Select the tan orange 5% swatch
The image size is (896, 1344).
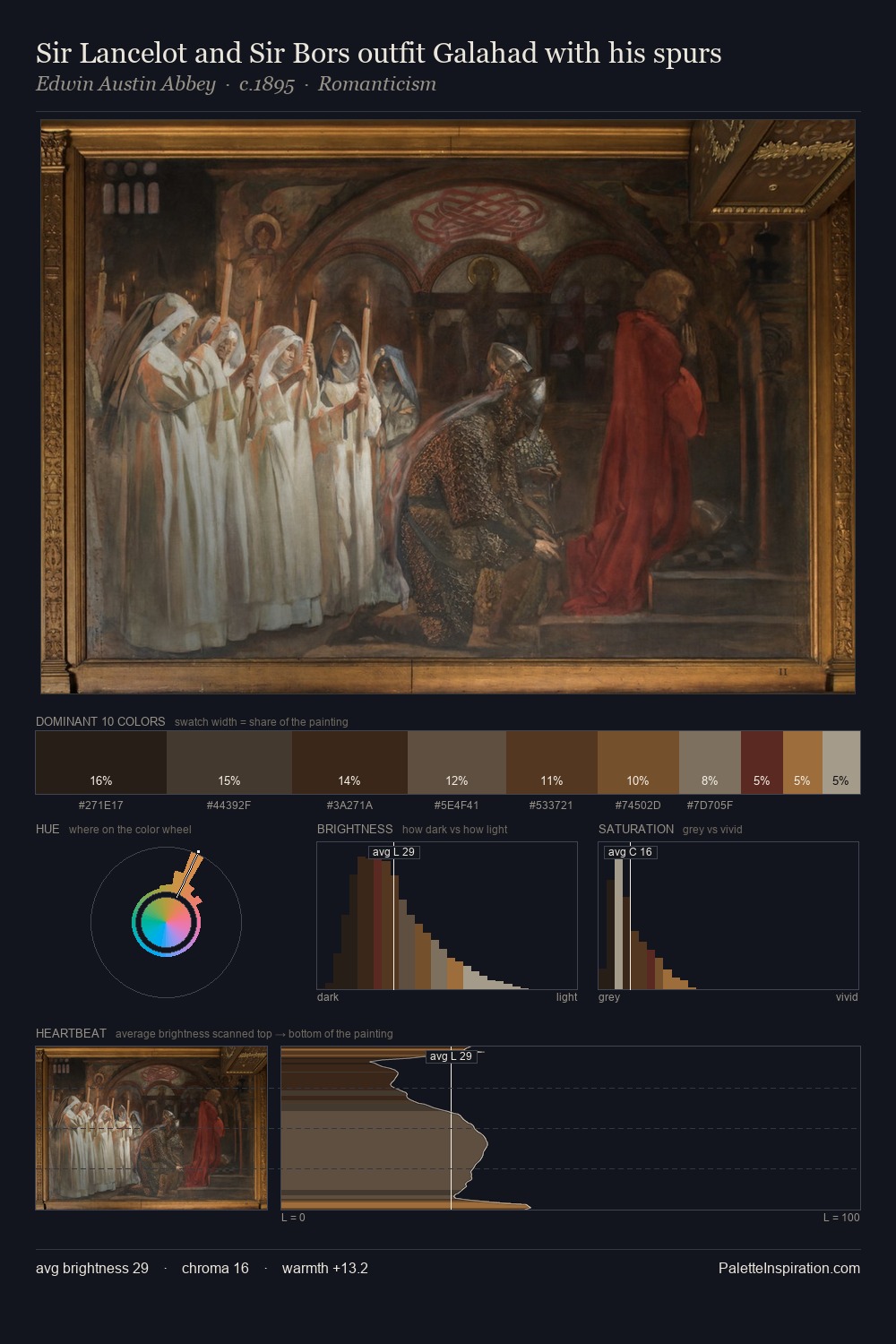[802, 762]
